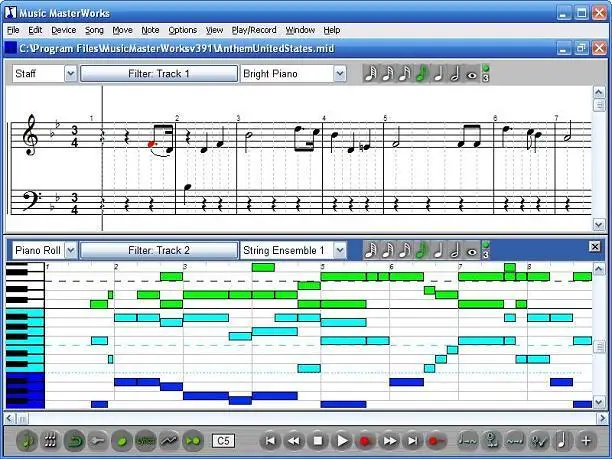Select the 16th note duration in Staff pane
612x459 pixels.
click(404, 73)
